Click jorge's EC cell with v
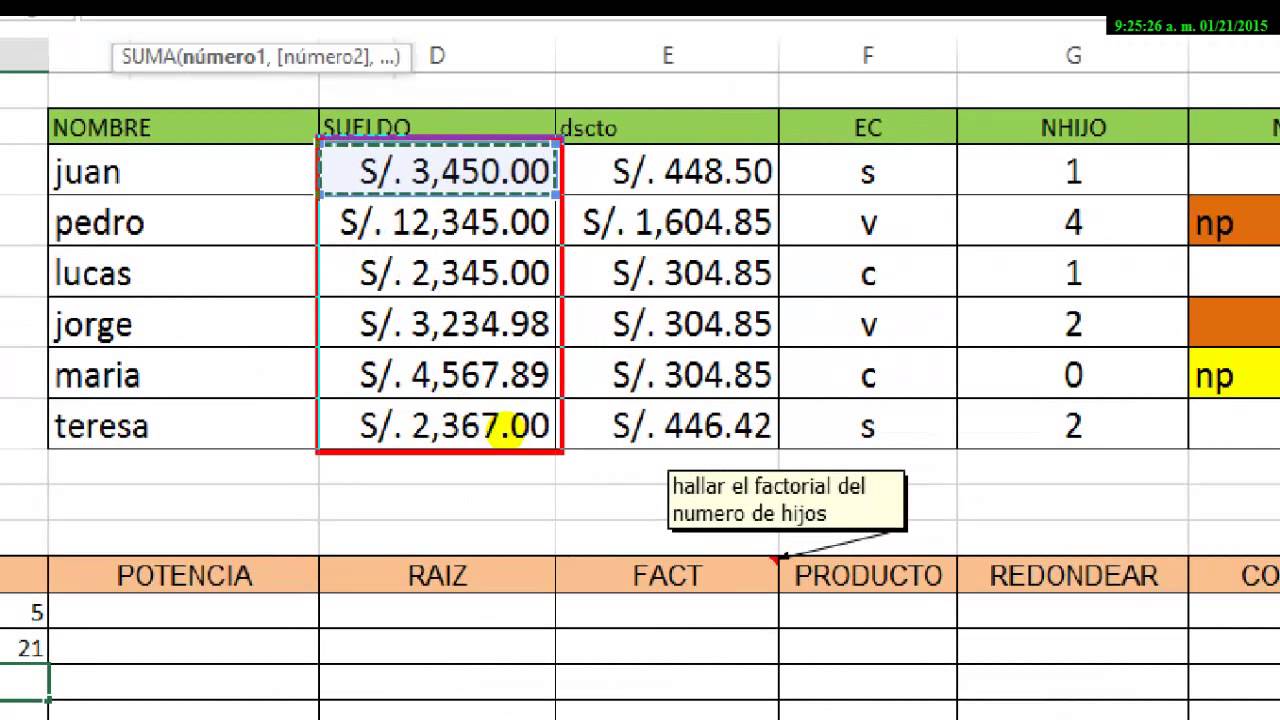Viewport: 1280px width, 720px height. click(x=868, y=324)
